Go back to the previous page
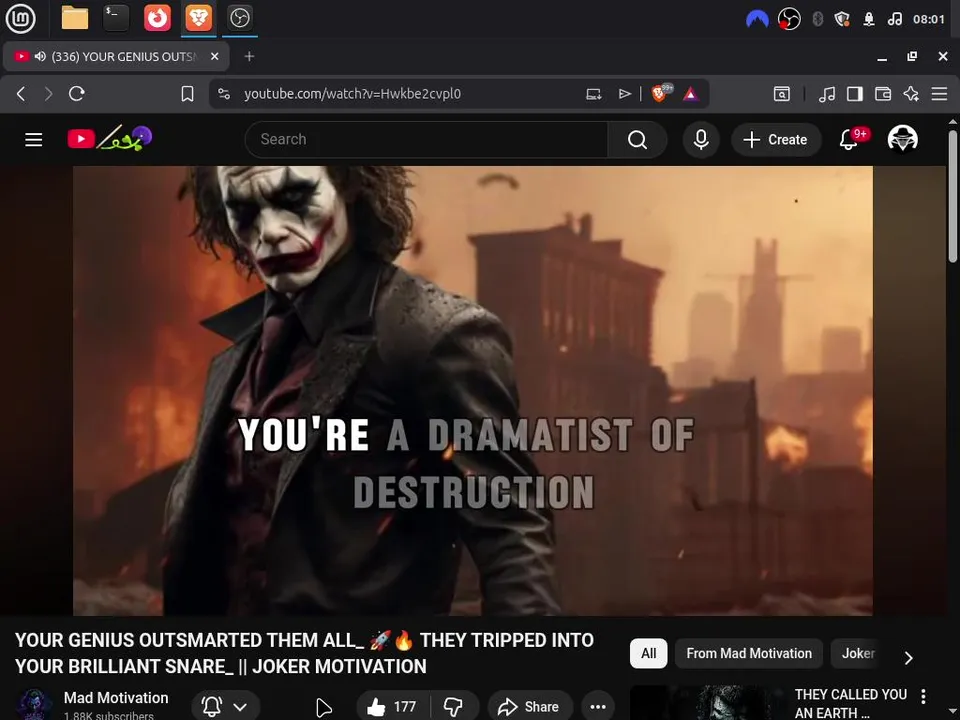This screenshot has width=960, height=720. point(21,94)
